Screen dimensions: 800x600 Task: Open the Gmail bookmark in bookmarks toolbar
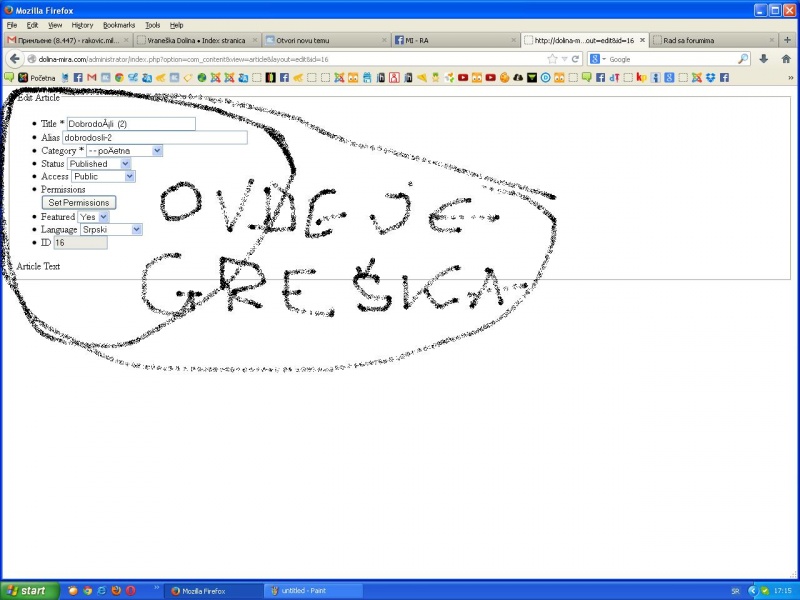[x=91, y=78]
